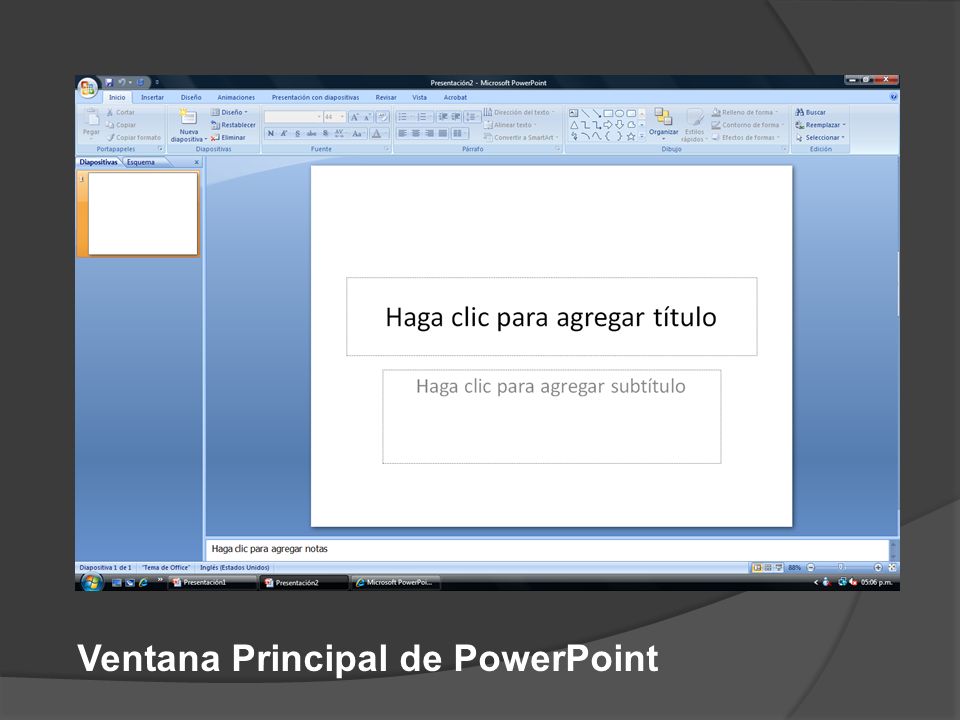Viewport: 960px width, 720px height.
Task: Click the Cortar scissors button
Action: (x=121, y=113)
